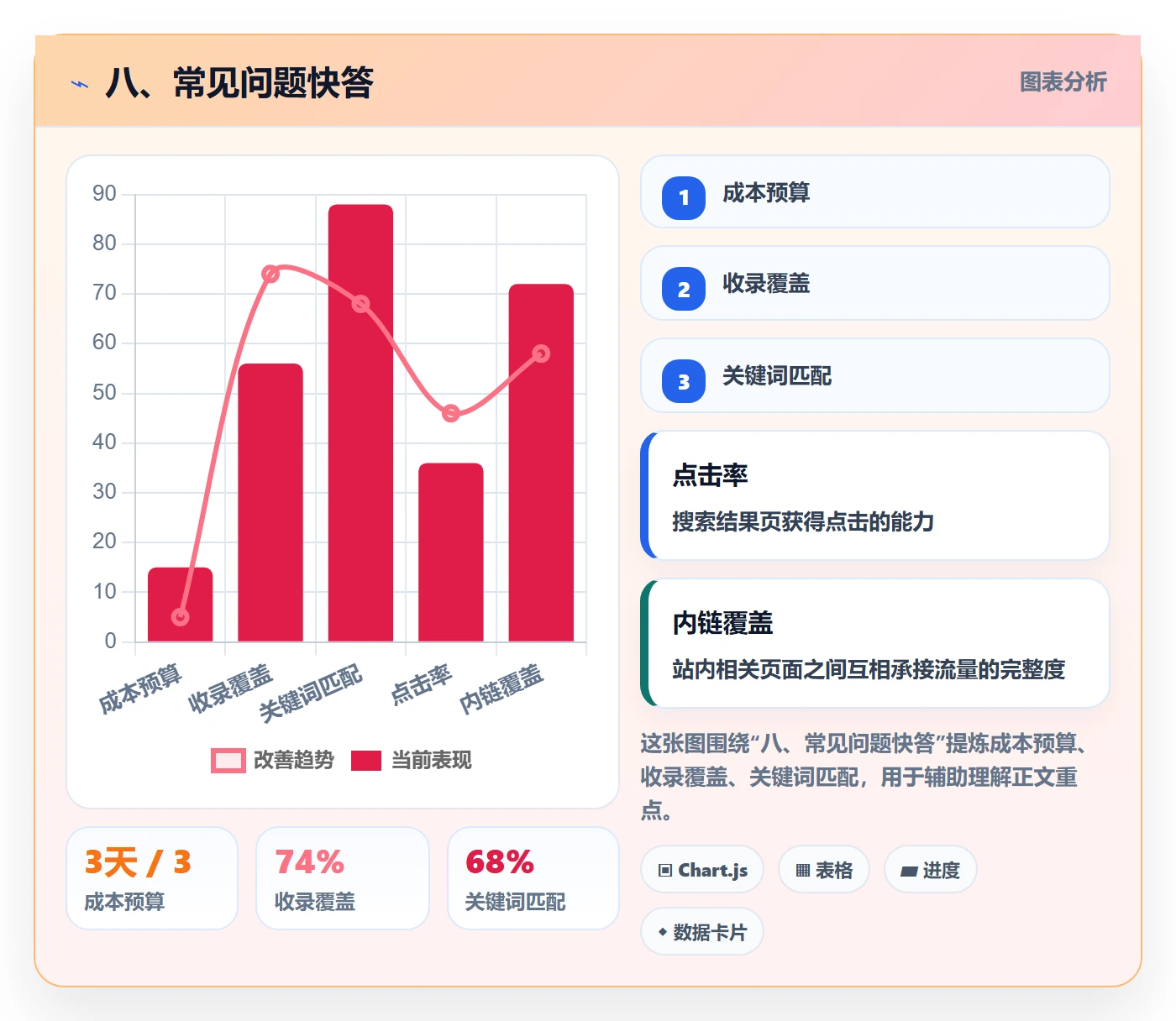
Task: Toggle 当前表现 legend swatch
Action: (x=366, y=761)
